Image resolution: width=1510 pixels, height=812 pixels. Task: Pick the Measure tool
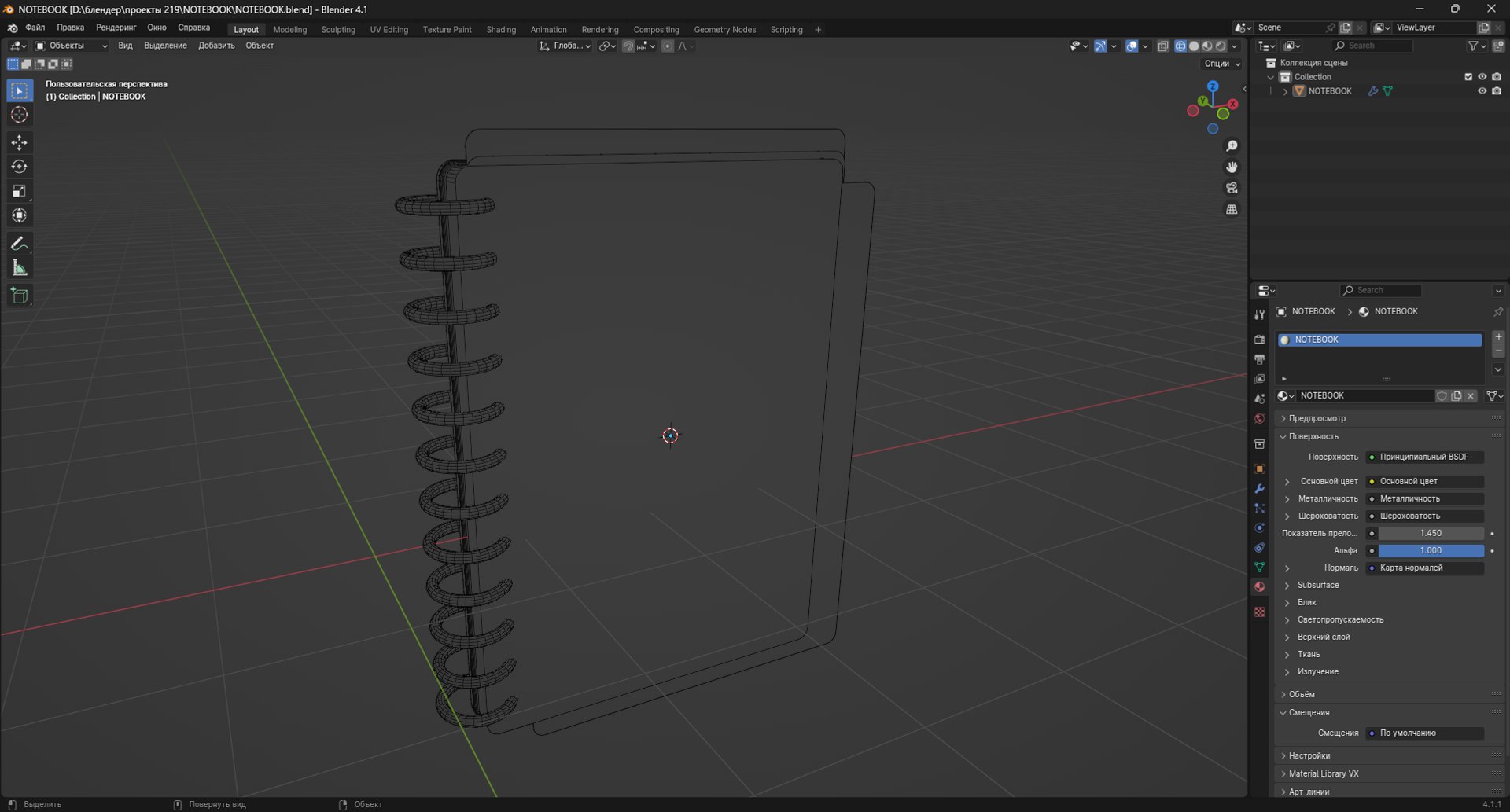pyautogui.click(x=20, y=268)
